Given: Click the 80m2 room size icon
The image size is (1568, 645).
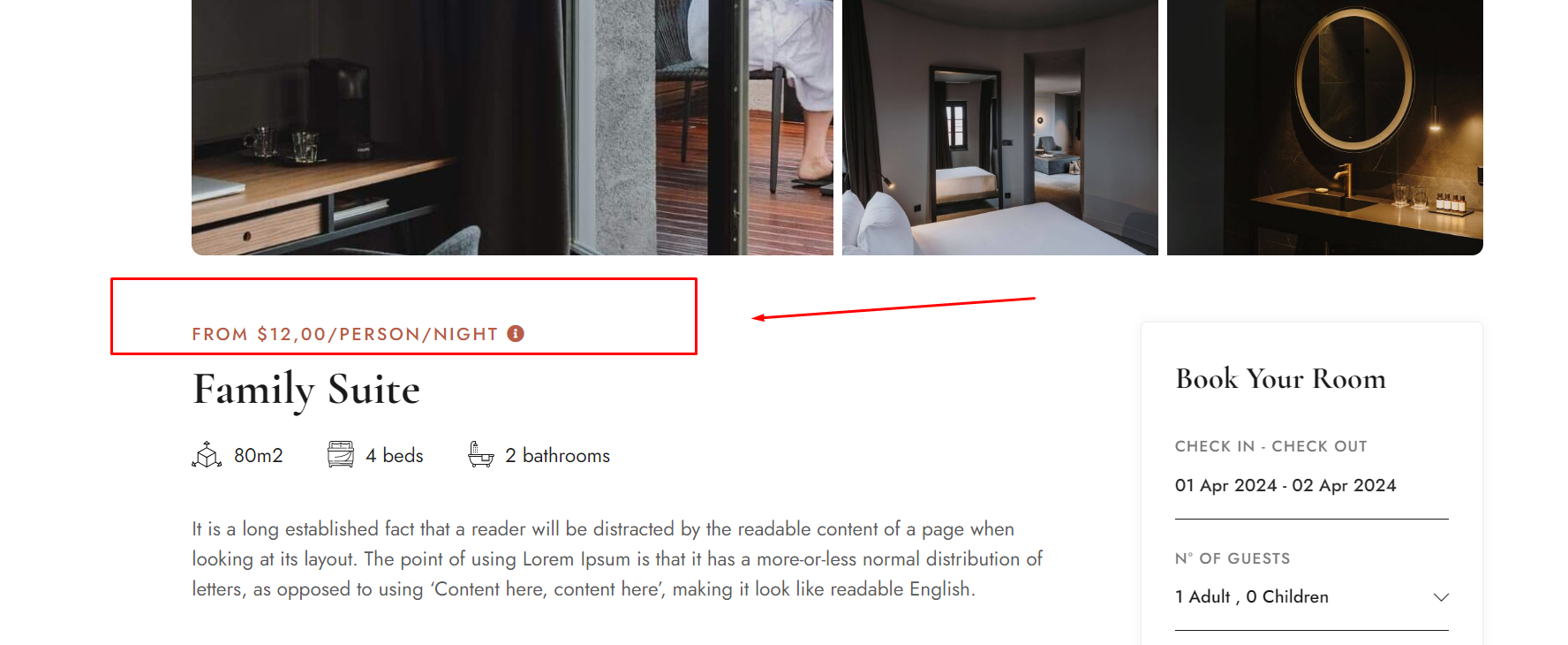Looking at the screenshot, I should (207, 455).
